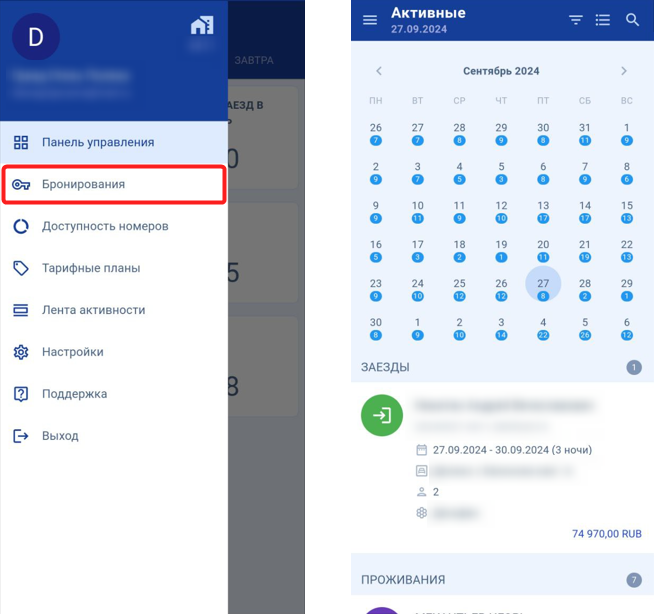The image size is (654, 614).
Task: Click the booking source flower icon
Action: pyautogui.click(x=421, y=513)
